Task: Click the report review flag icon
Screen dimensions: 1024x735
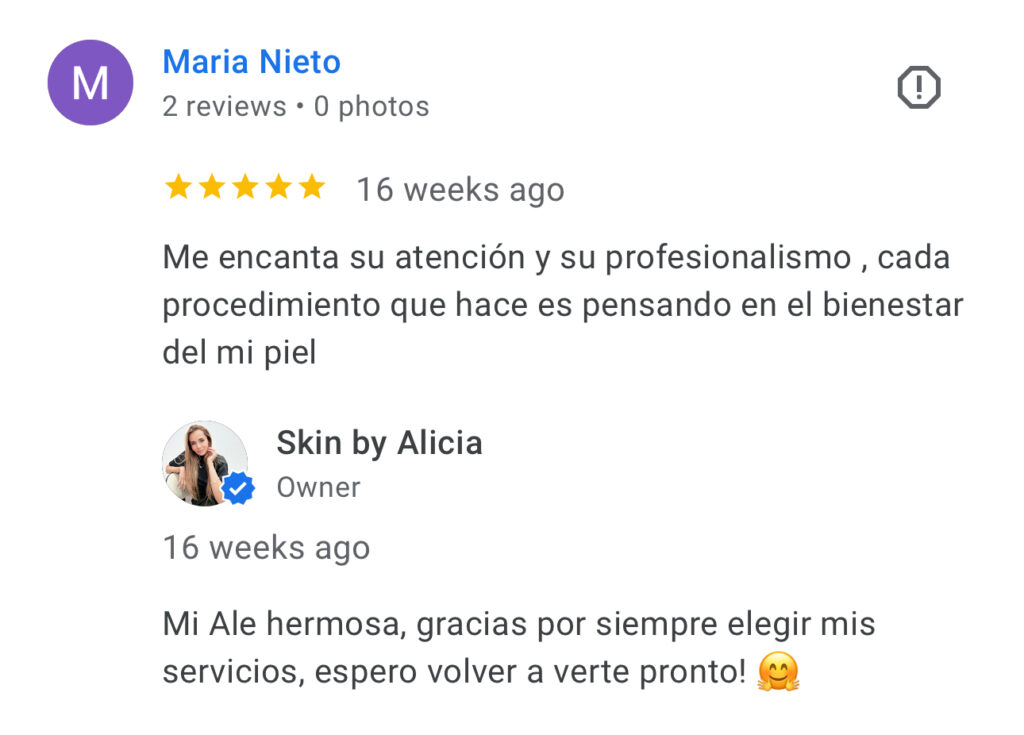Action: (x=918, y=87)
